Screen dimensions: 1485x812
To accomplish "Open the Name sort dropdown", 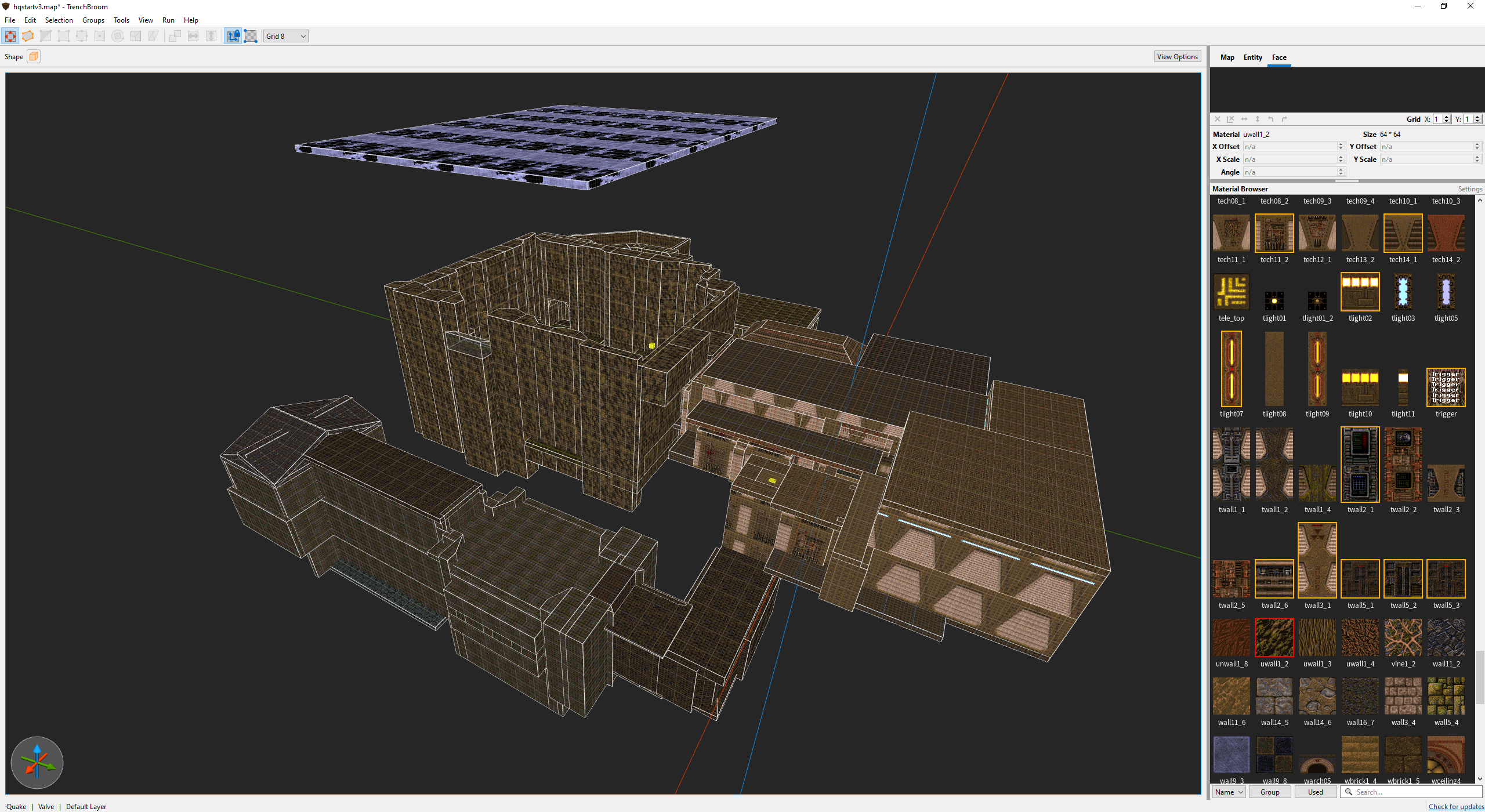I will (1229, 792).
